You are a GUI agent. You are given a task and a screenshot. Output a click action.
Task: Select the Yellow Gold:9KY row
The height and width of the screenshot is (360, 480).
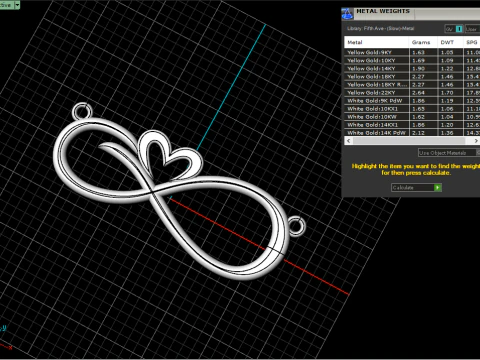[x=412, y=52]
